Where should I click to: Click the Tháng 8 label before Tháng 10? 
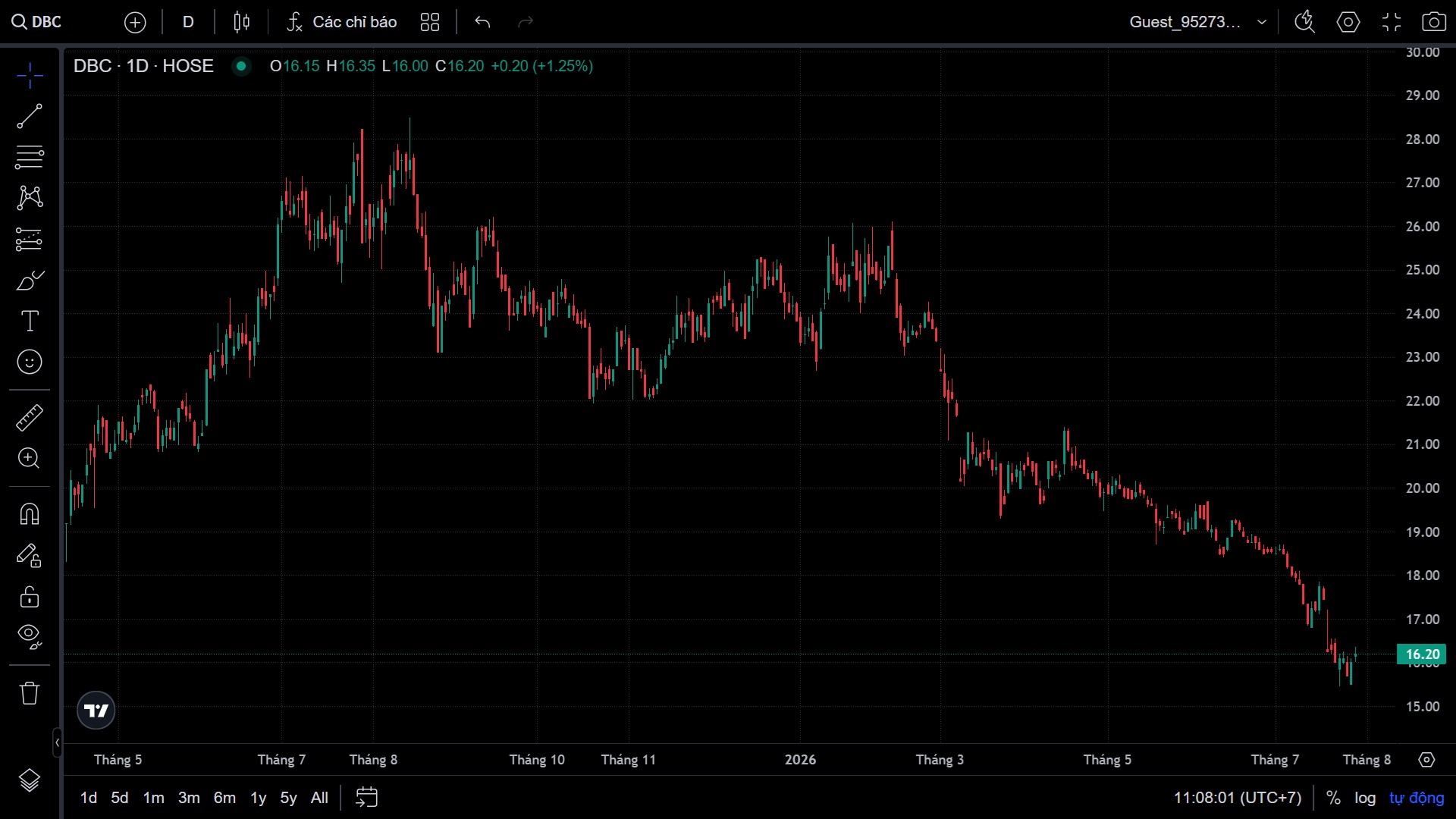[373, 760]
